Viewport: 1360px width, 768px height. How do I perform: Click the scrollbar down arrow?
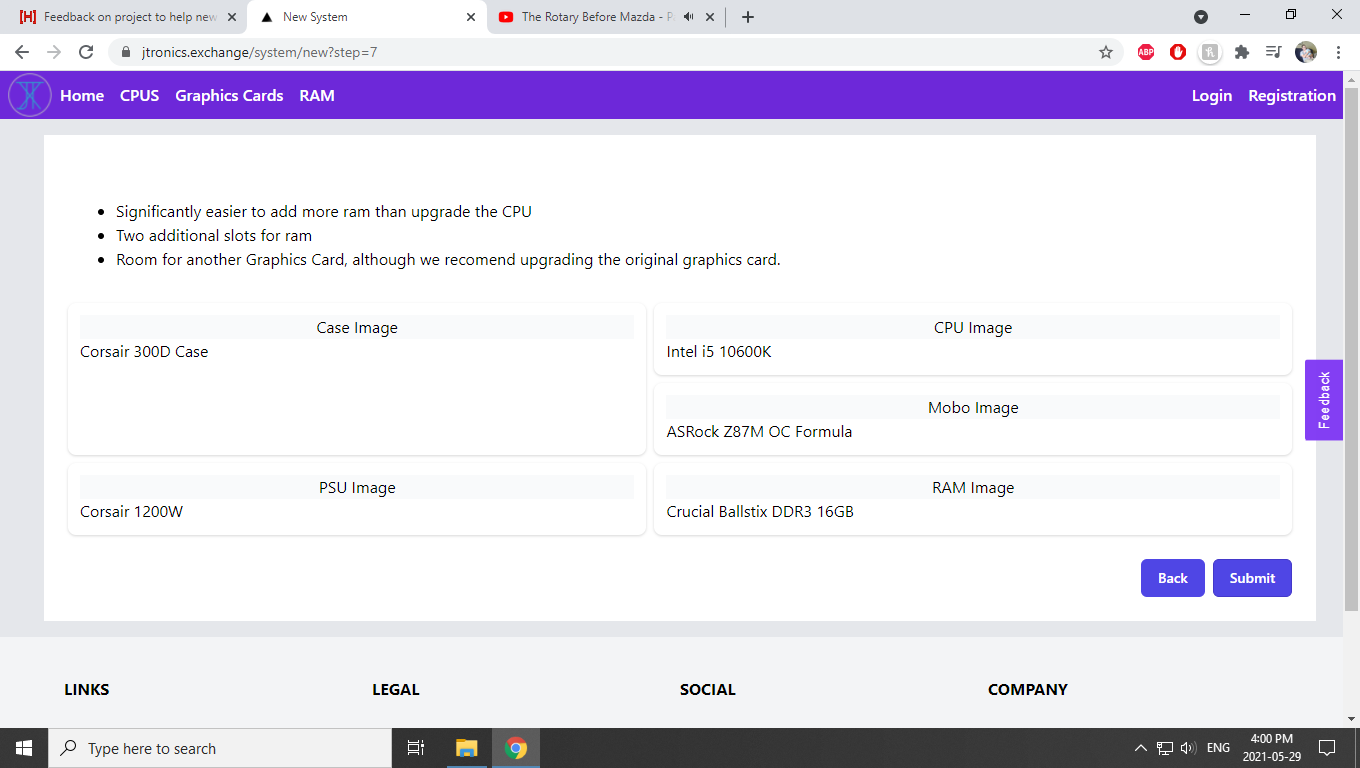[1351, 719]
